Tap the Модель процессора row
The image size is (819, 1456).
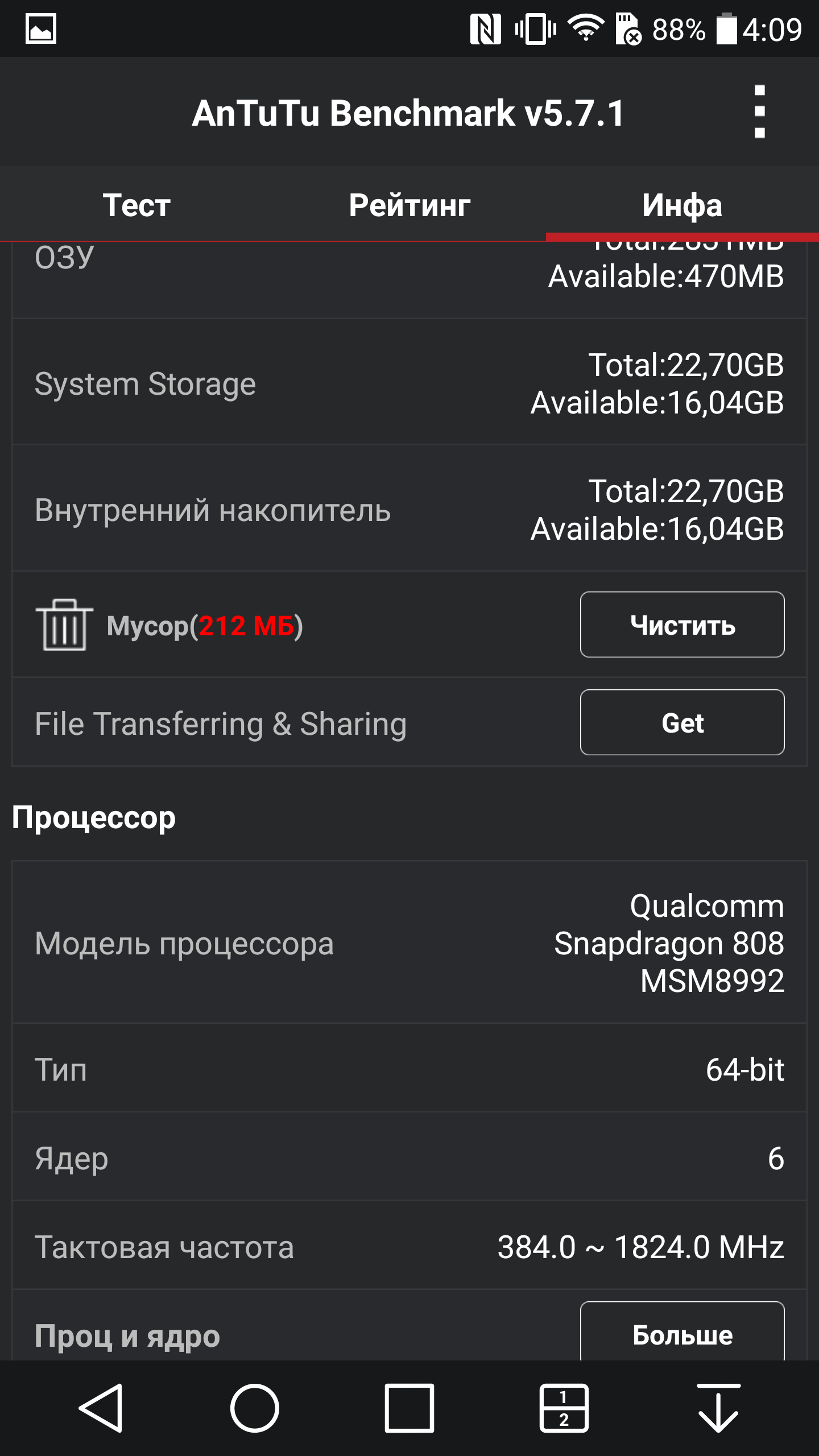(x=409, y=943)
